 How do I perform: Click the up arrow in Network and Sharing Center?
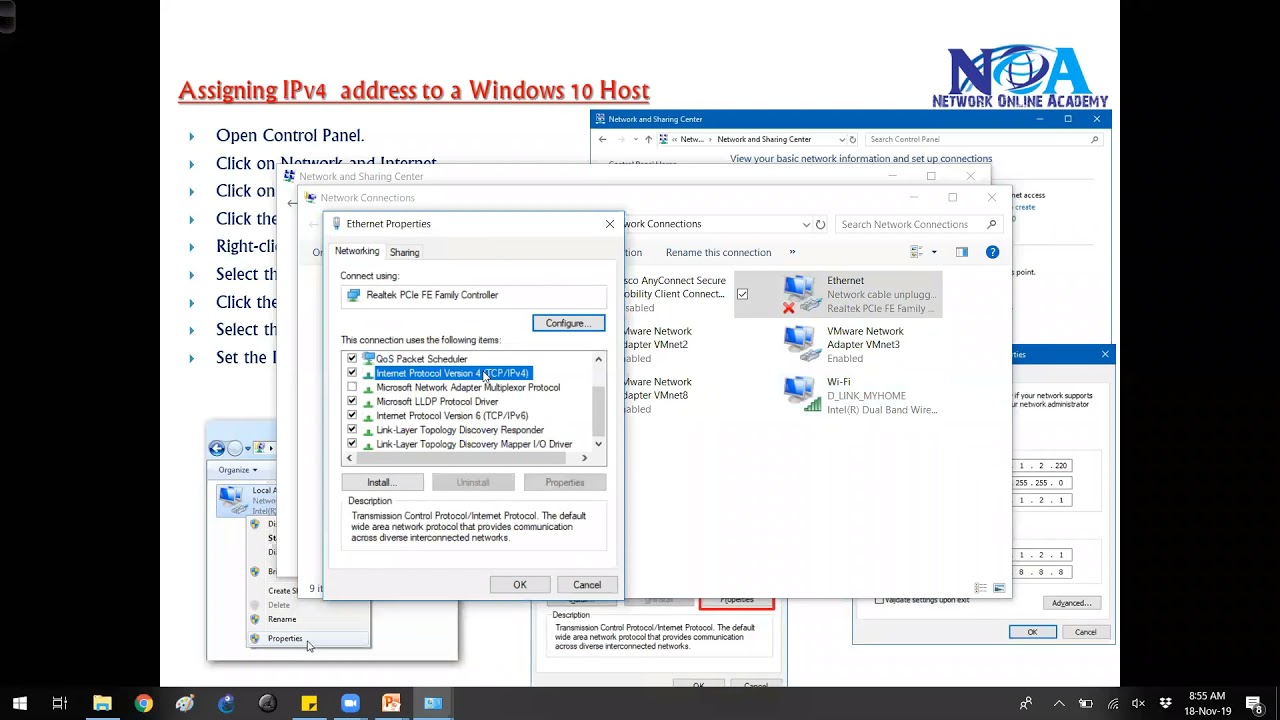coord(648,139)
